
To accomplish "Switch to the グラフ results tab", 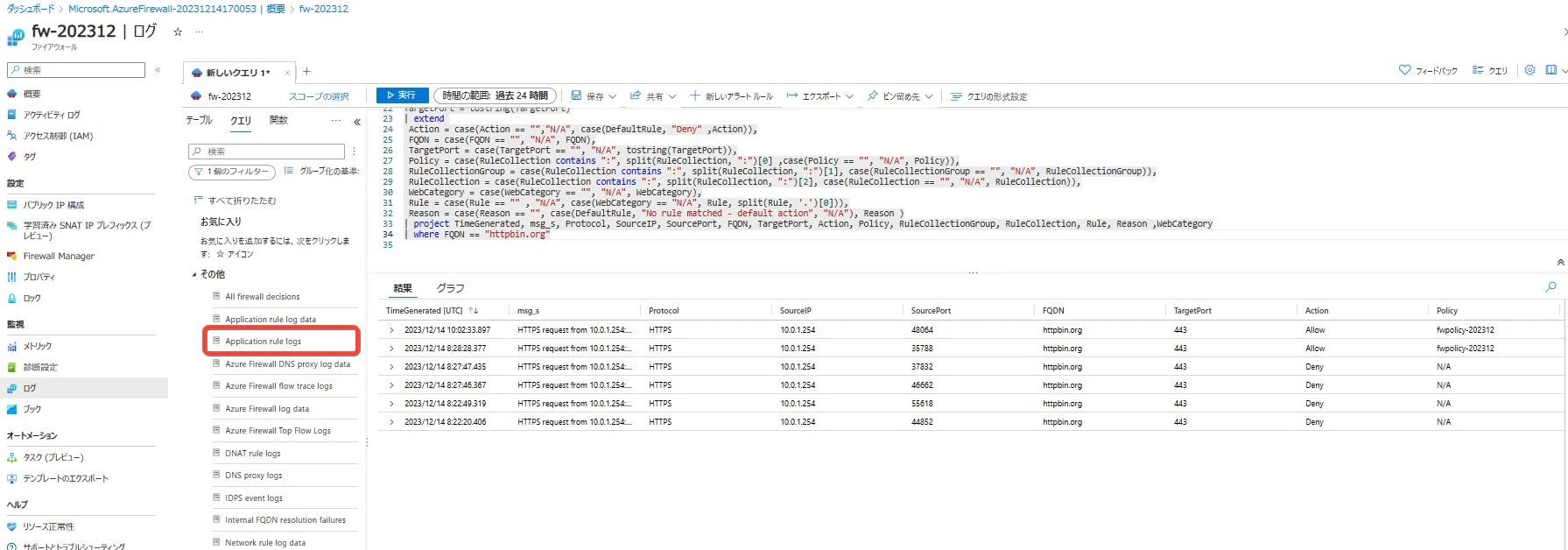I will (x=450, y=288).
